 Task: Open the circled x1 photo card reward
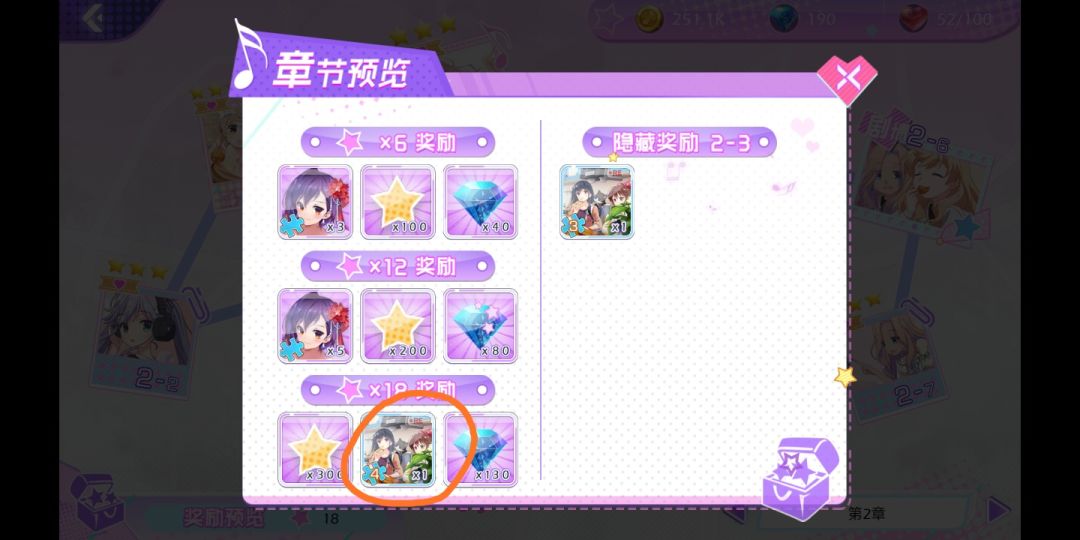(x=397, y=450)
